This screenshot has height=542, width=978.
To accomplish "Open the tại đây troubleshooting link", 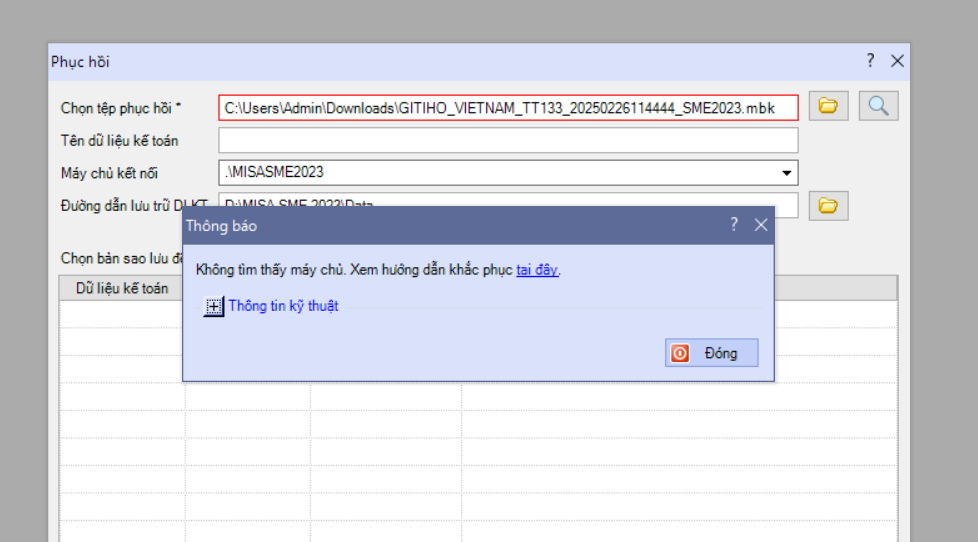I will (537, 269).
